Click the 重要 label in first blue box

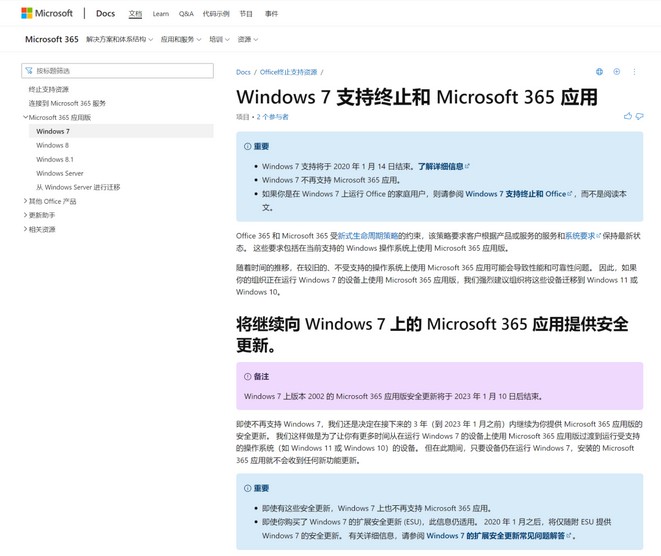(261, 146)
